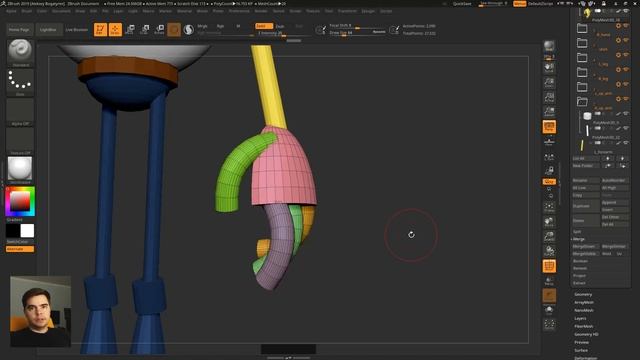Click the Rotate view icon in right shelf
640x360 pixels.
point(549,251)
